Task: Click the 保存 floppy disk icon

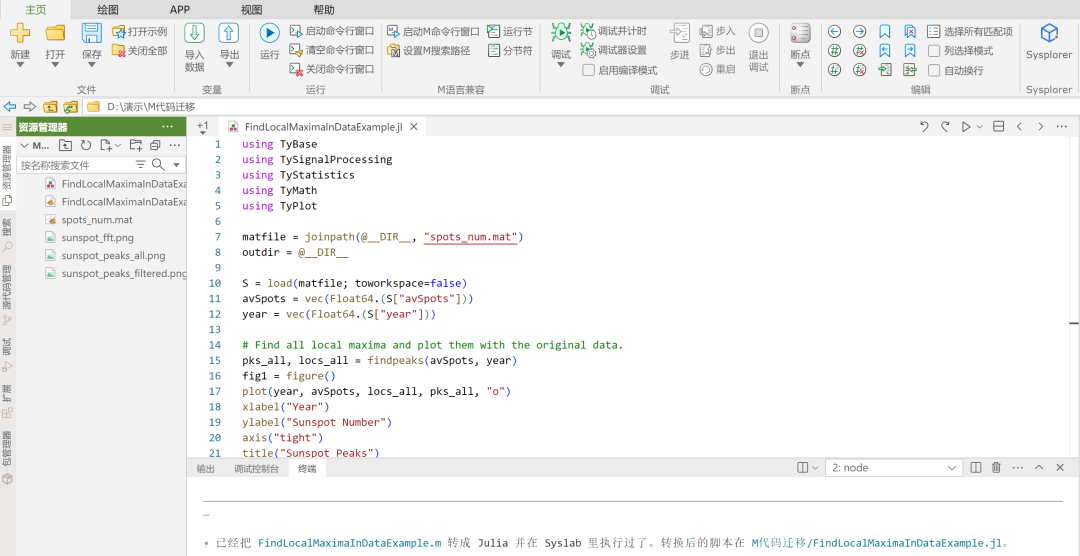Action: tap(91, 32)
